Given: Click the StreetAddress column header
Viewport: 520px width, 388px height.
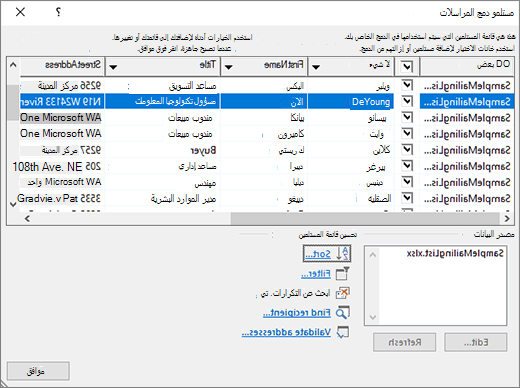Looking at the screenshot, I should [x=62, y=66].
